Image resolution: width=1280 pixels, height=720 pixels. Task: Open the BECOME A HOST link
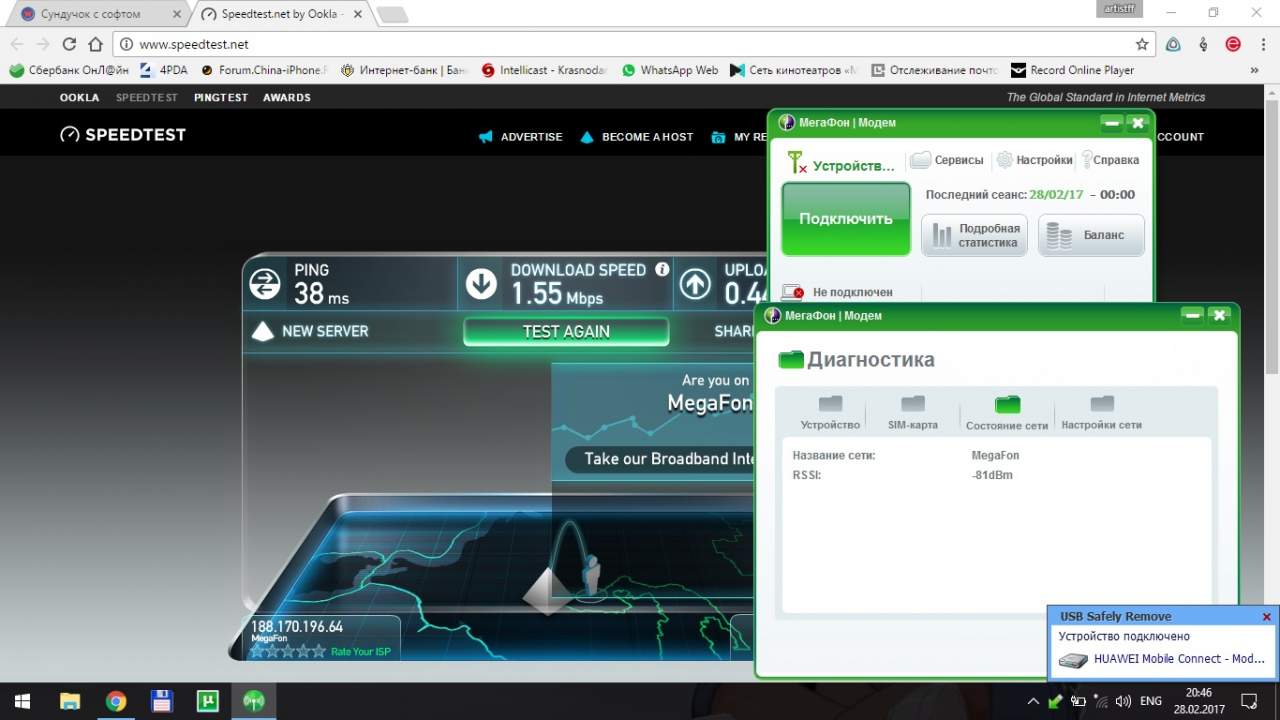tap(637, 137)
